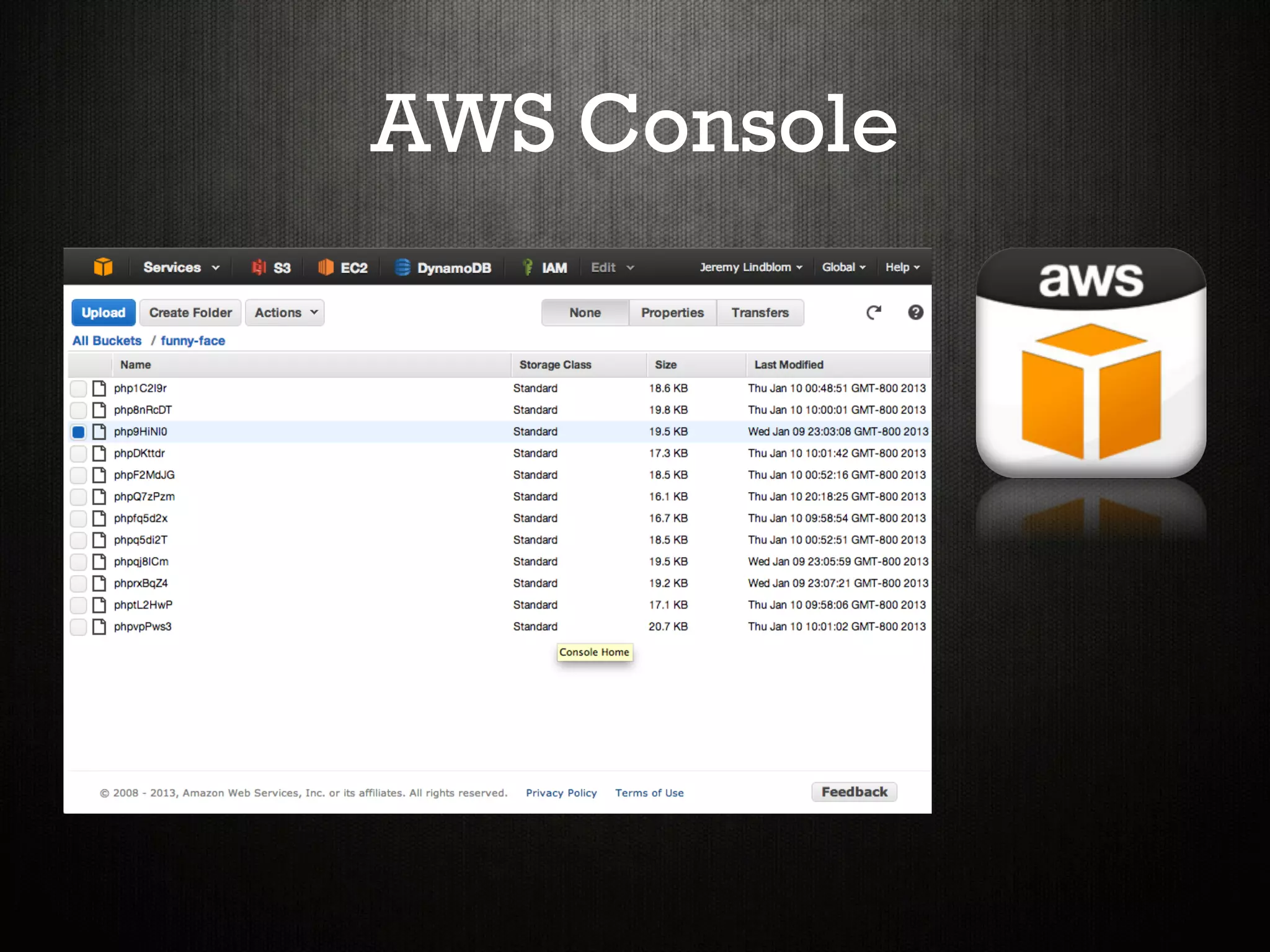
Task: Check the box for php8nRcDT
Action: pos(78,410)
